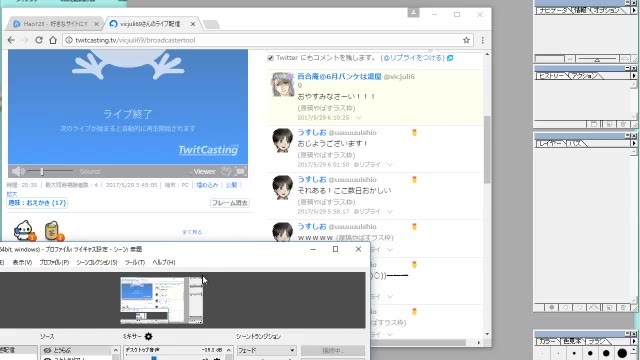
Task: Open the 埋め込み link
Action: click(x=207, y=185)
